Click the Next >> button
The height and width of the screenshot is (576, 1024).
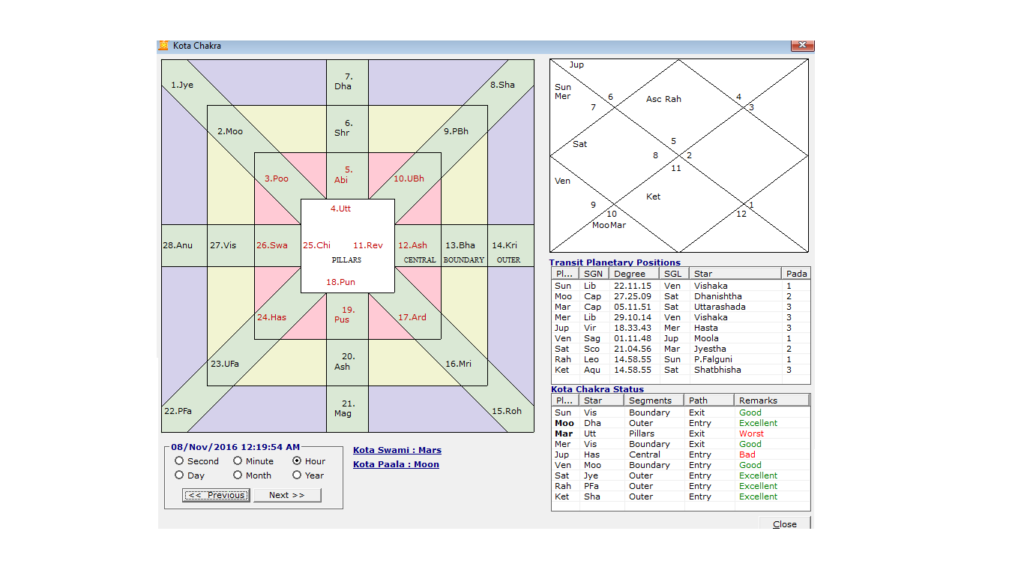click(287, 495)
